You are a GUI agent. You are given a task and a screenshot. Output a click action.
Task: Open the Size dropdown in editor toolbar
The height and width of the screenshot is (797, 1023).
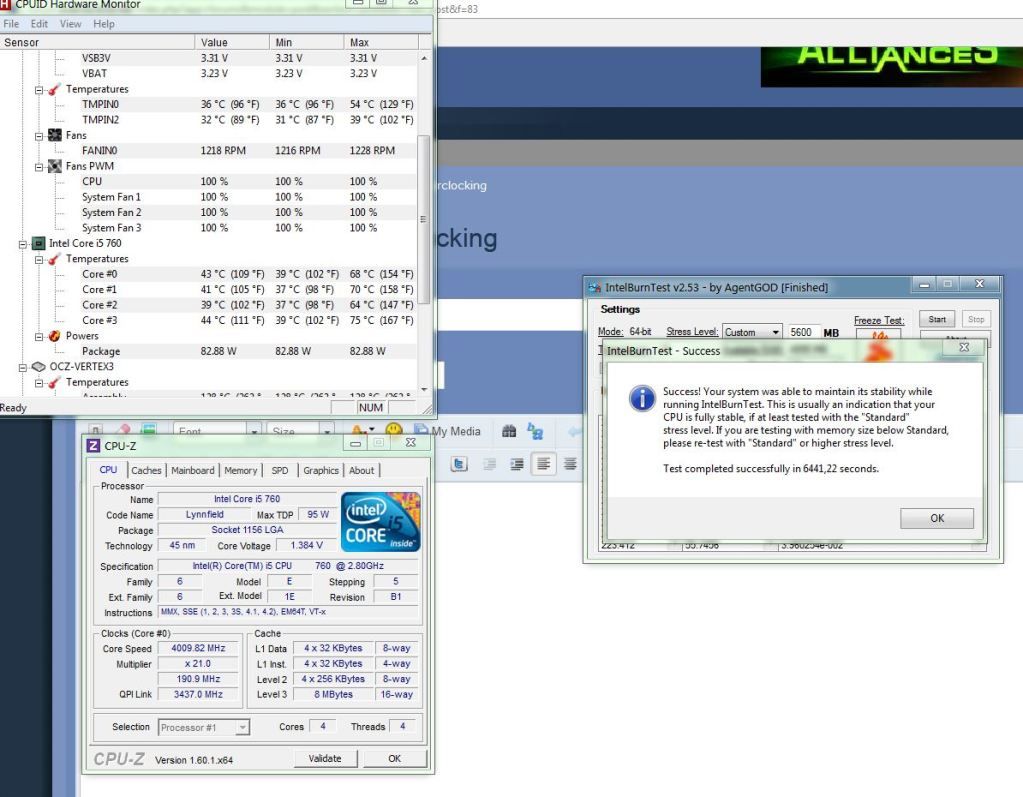[x=300, y=431]
